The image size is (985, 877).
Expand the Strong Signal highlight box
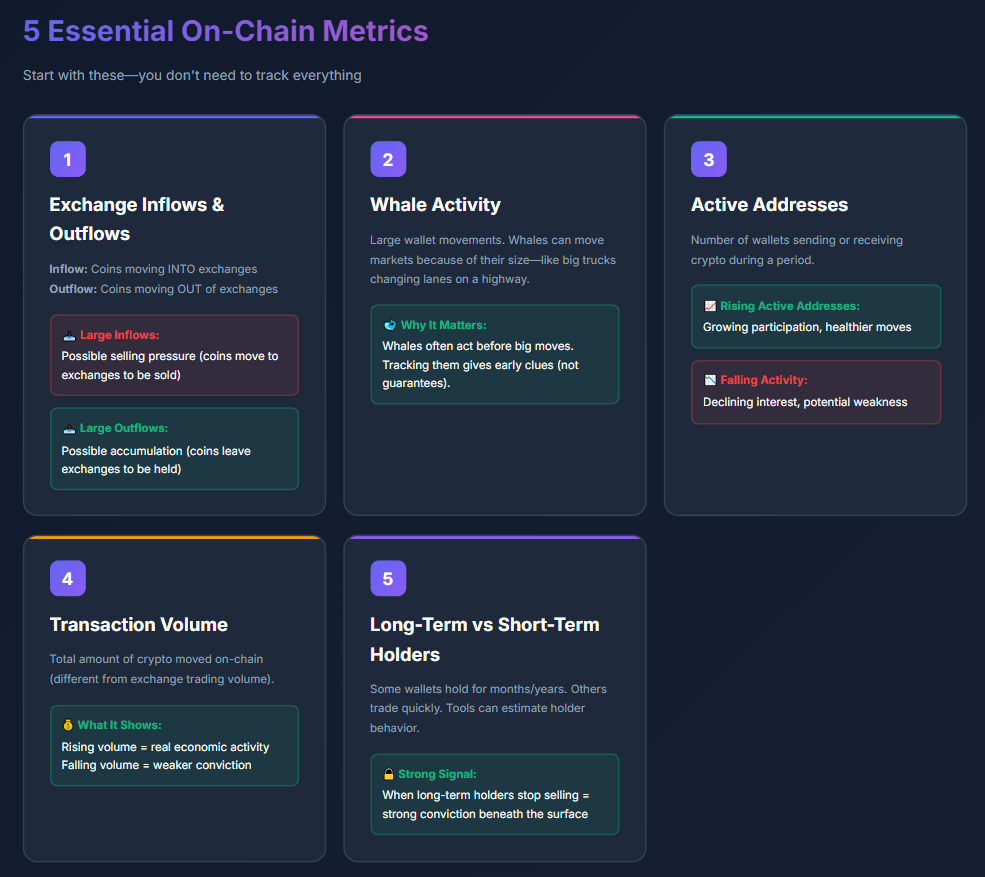pos(494,794)
